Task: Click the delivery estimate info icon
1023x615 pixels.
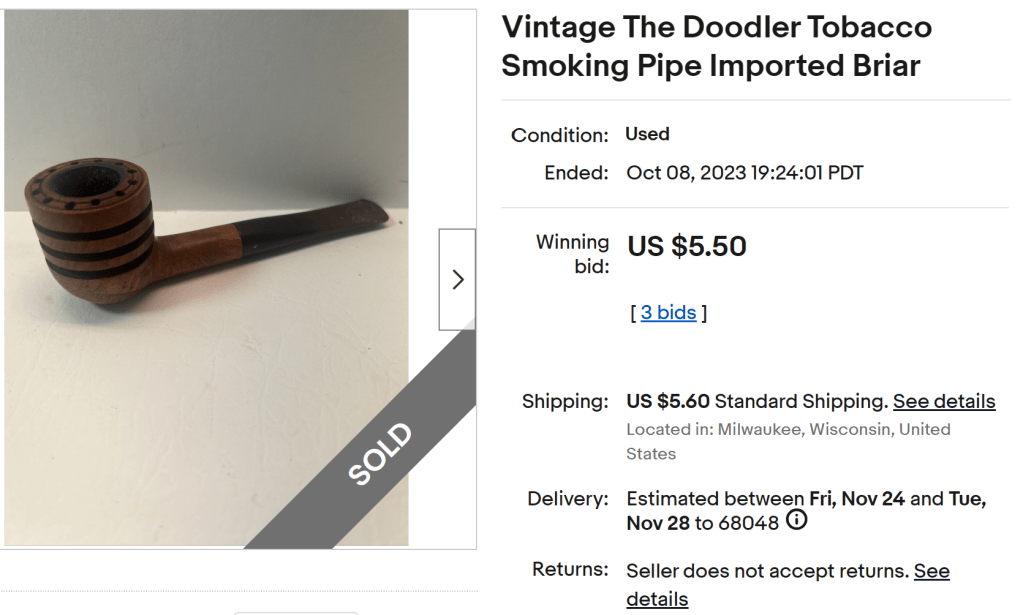Action: (797, 521)
